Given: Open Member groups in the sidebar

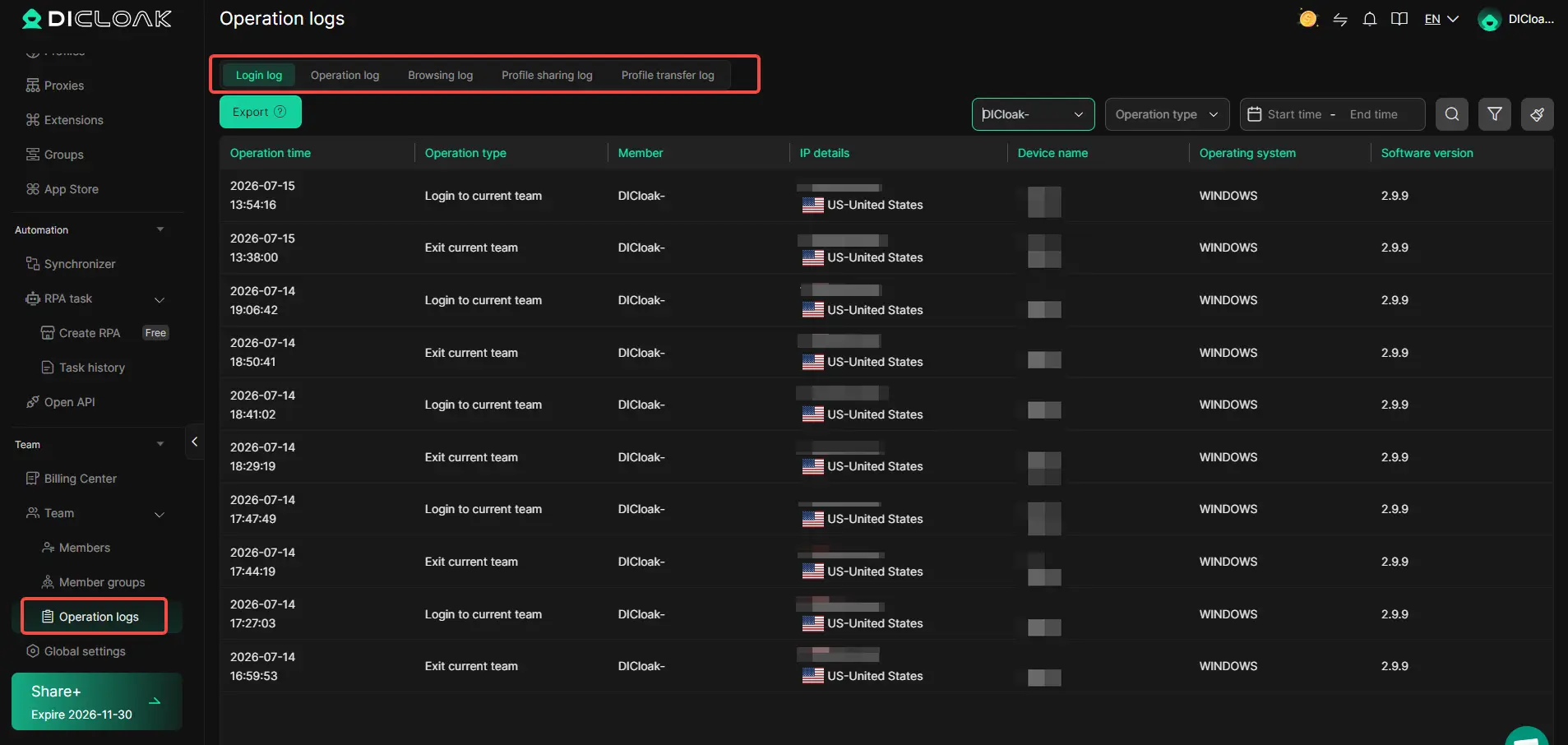Looking at the screenshot, I should pyautogui.click(x=102, y=582).
